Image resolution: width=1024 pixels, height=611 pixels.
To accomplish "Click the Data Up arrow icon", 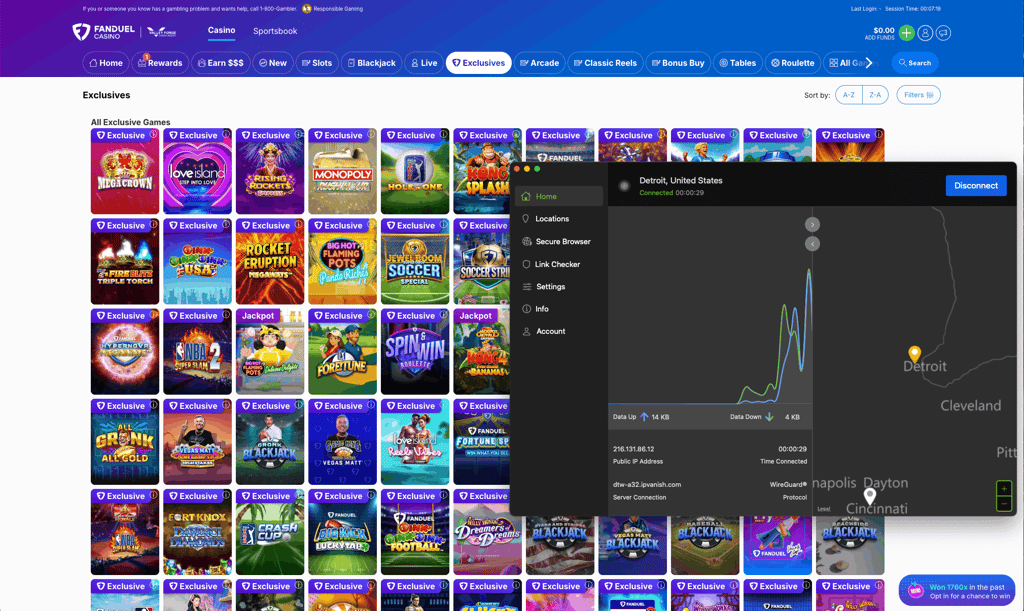I will 644,416.
